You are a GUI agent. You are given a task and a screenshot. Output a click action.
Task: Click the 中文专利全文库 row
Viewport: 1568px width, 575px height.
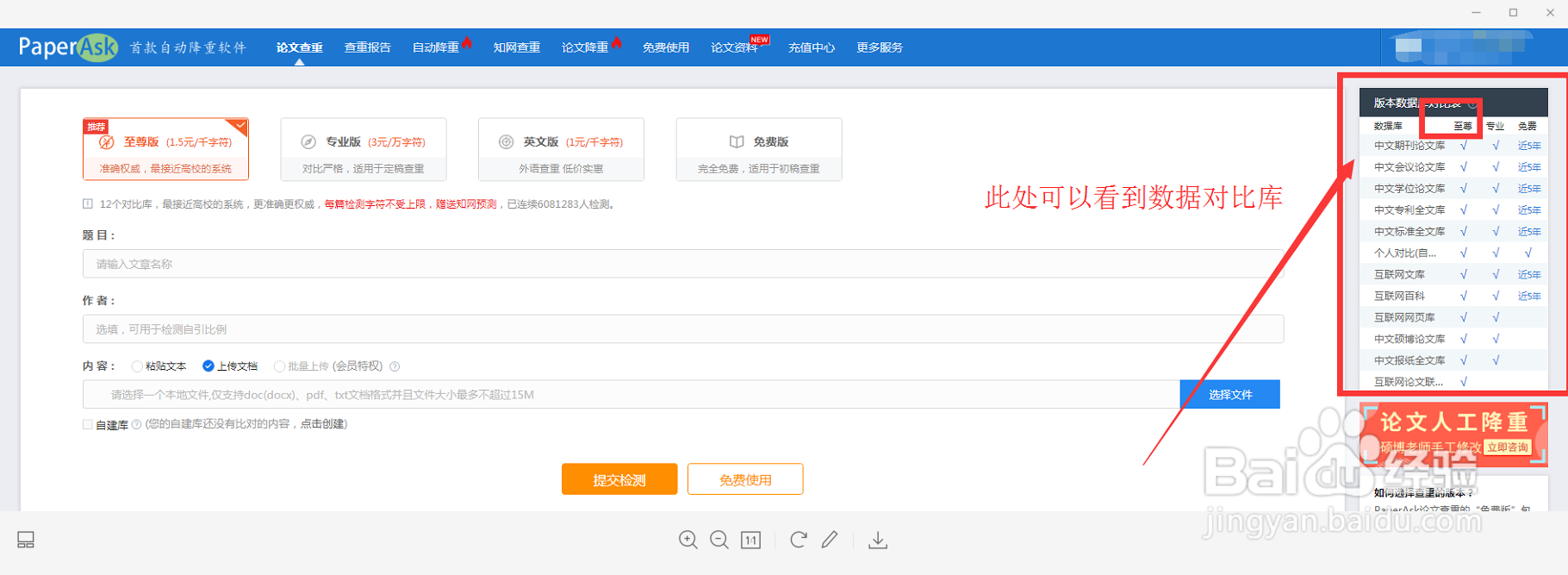1453,210
